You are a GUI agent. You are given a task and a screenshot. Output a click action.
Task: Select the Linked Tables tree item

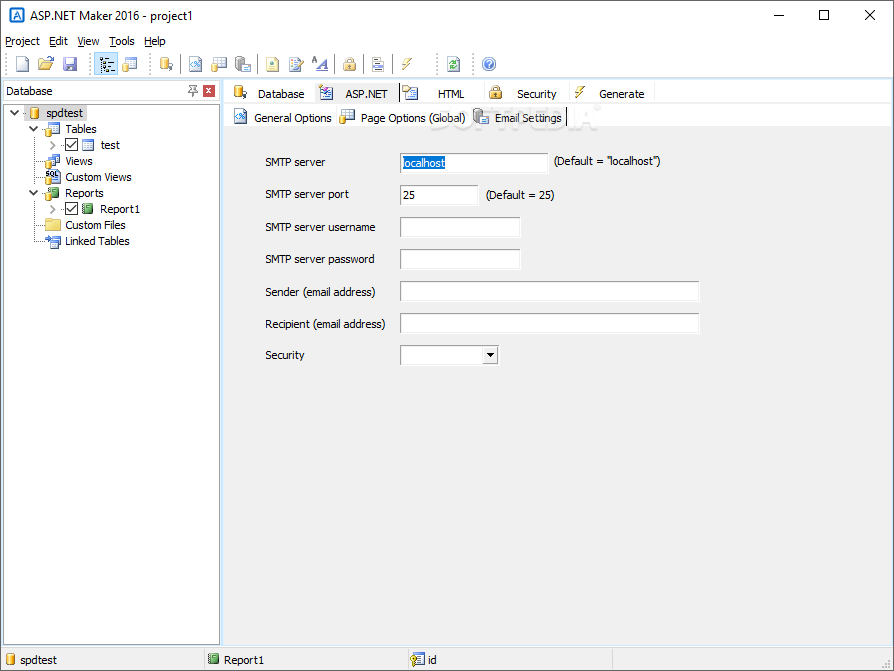[97, 241]
